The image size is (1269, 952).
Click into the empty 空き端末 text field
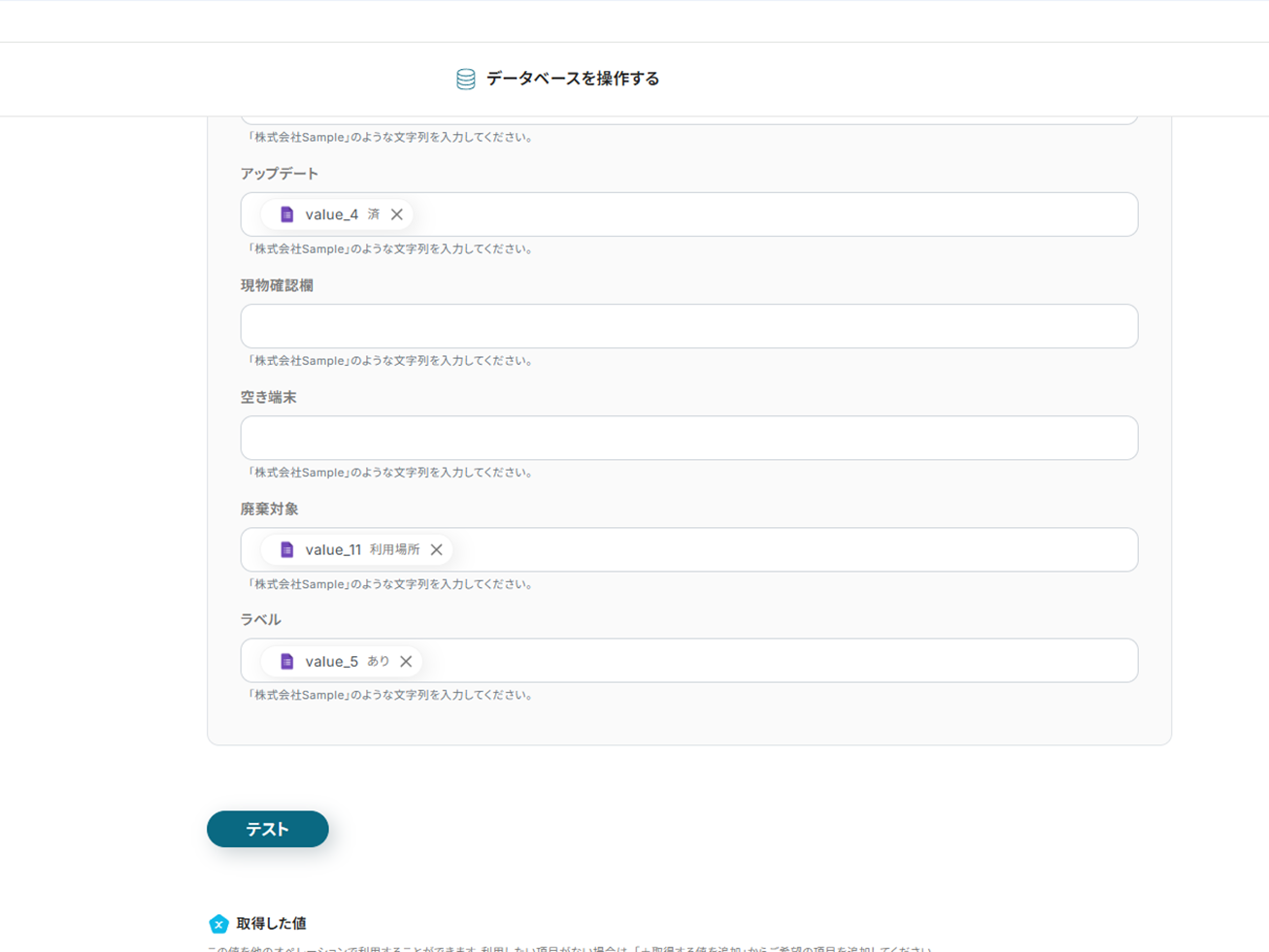[688, 438]
